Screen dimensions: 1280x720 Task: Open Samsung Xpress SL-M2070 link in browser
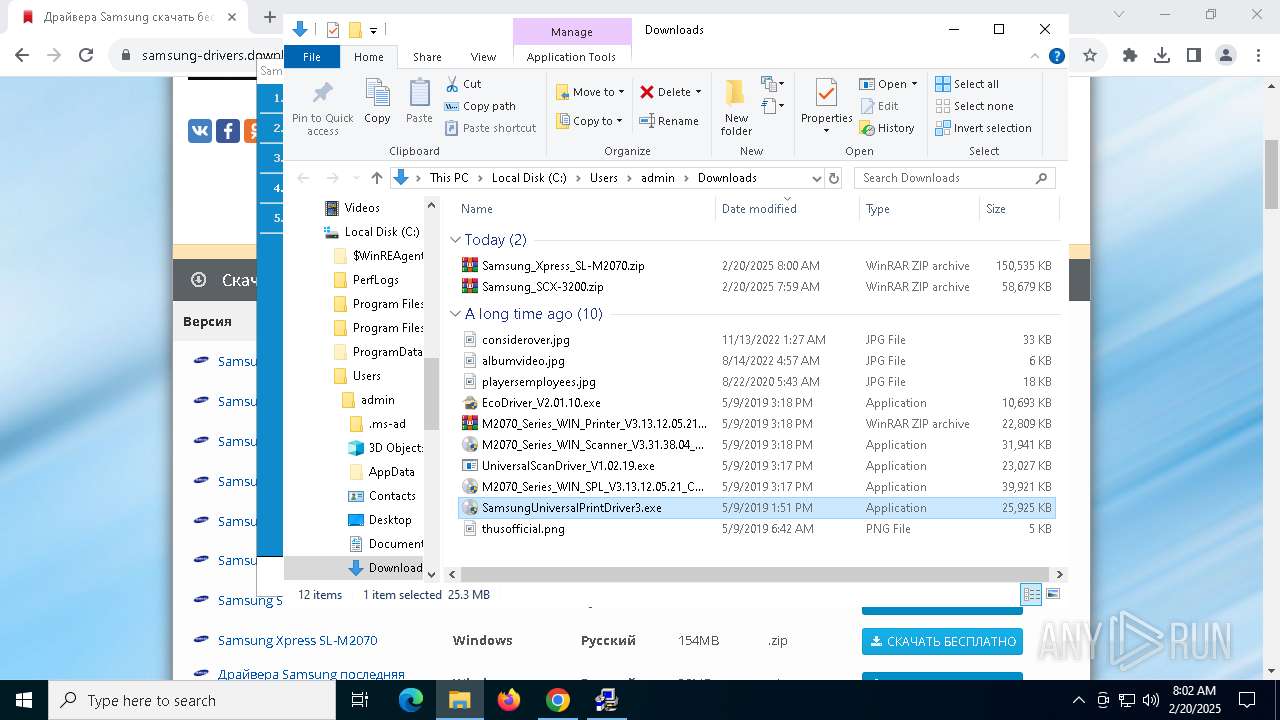[297, 640]
